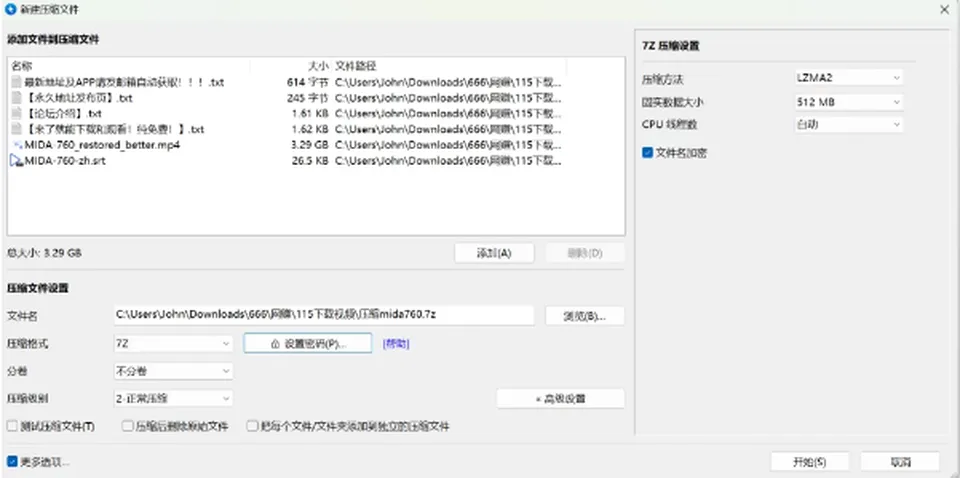Click the path cell in the mp4 file row
Screen dimensions: 960x478
(448, 145)
